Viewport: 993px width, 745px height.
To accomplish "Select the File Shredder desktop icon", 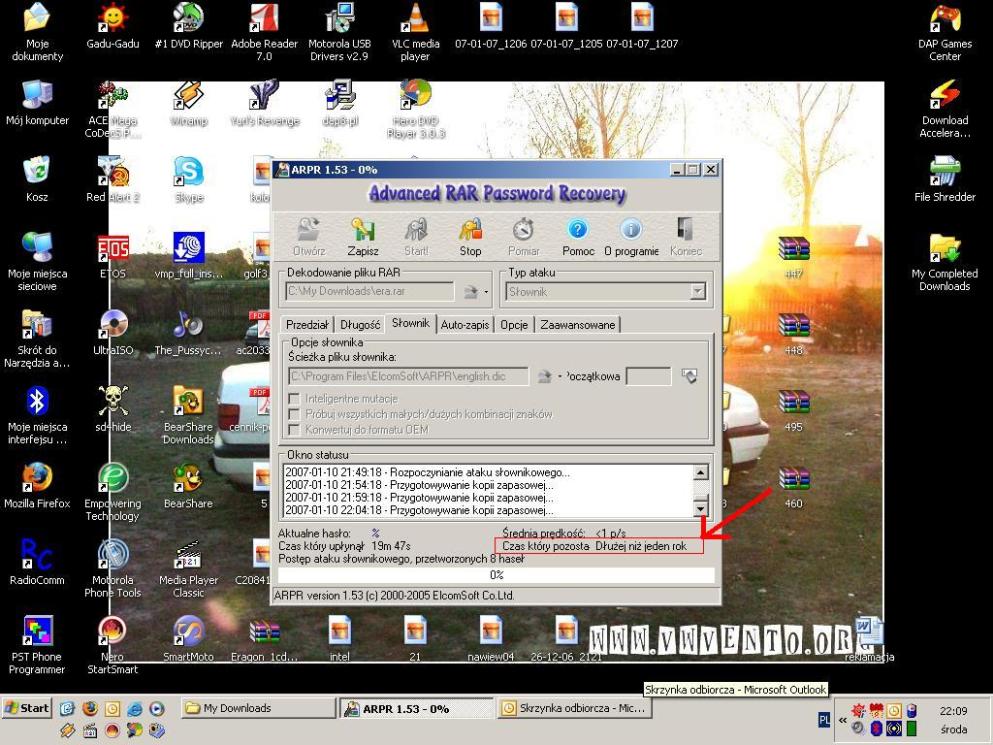I will (945, 171).
